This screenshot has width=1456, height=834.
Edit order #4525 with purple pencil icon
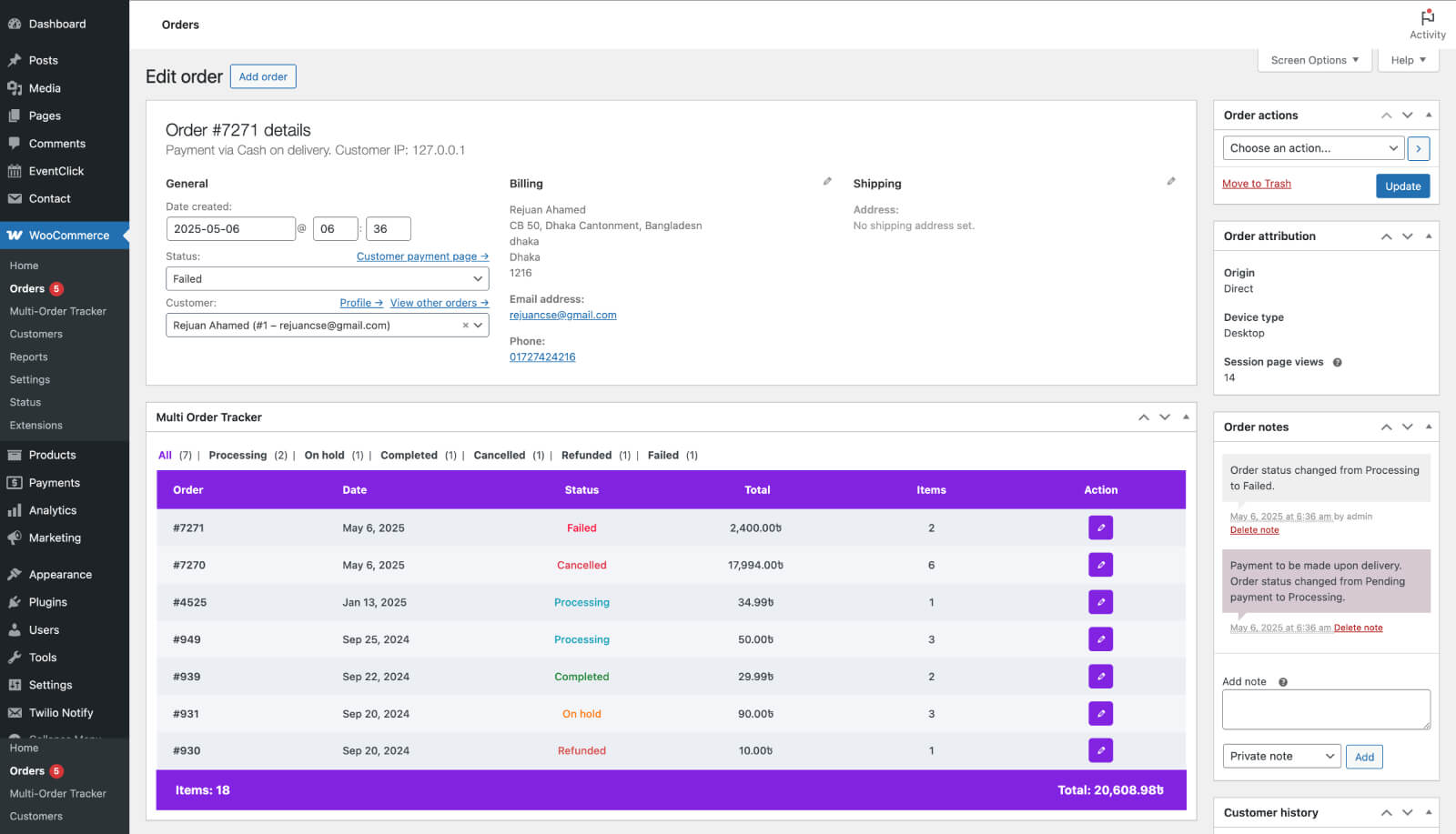pos(1100,602)
